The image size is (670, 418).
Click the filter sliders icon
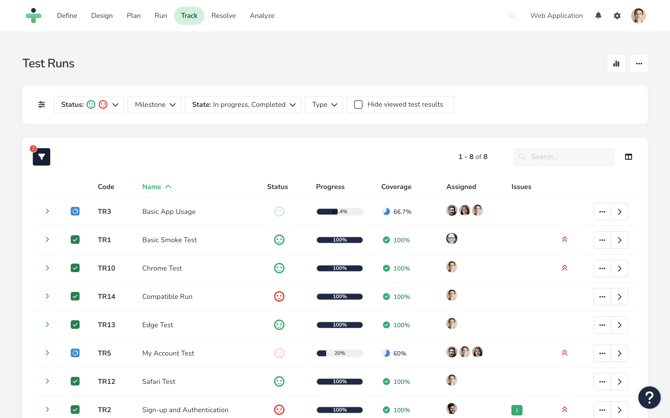click(x=42, y=105)
